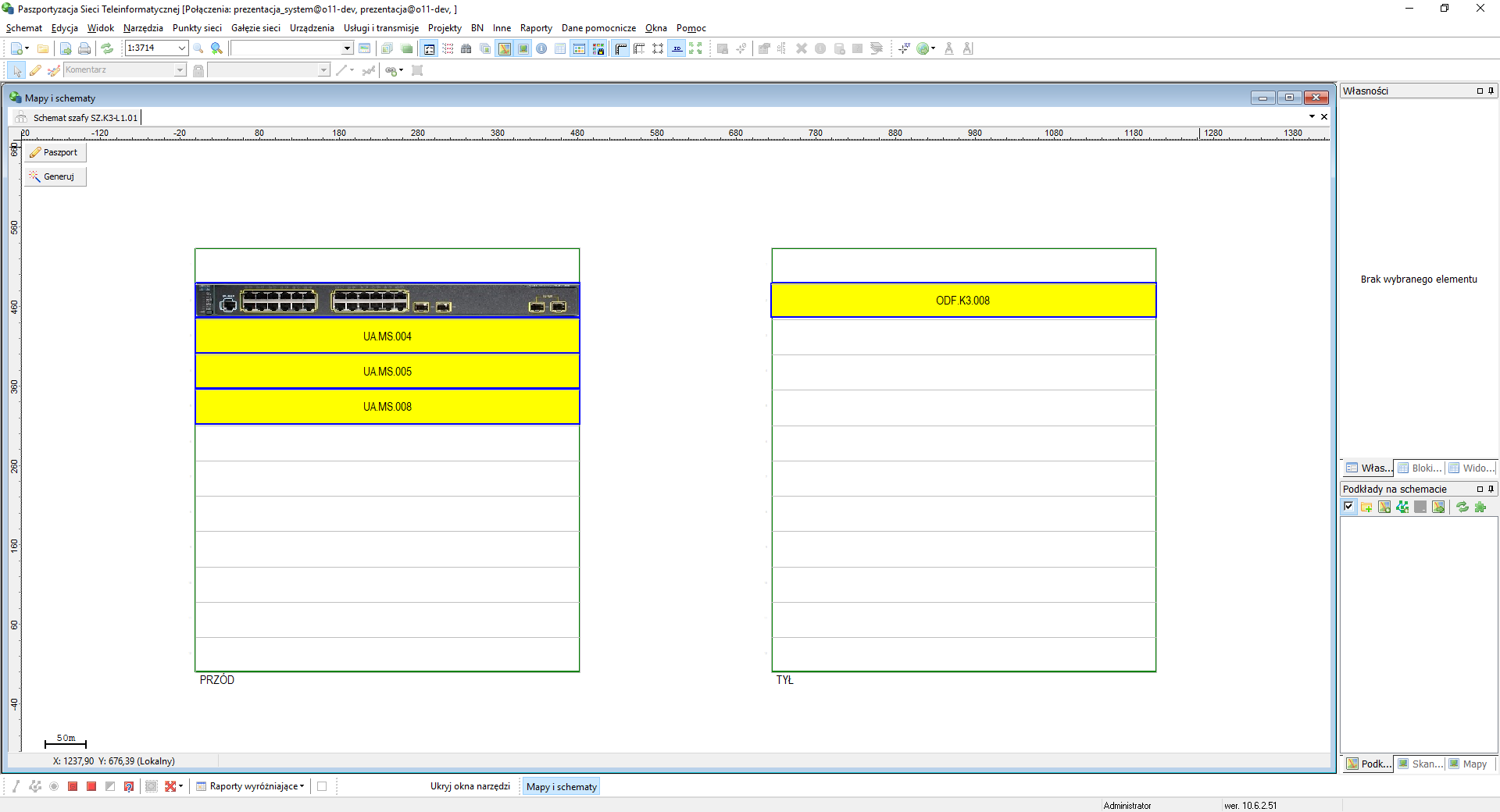This screenshot has height=812, width=1500.
Task: Click the add overlay folder icon in Podkłady panel
Action: pyautogui.click(x=1366, y=507)
